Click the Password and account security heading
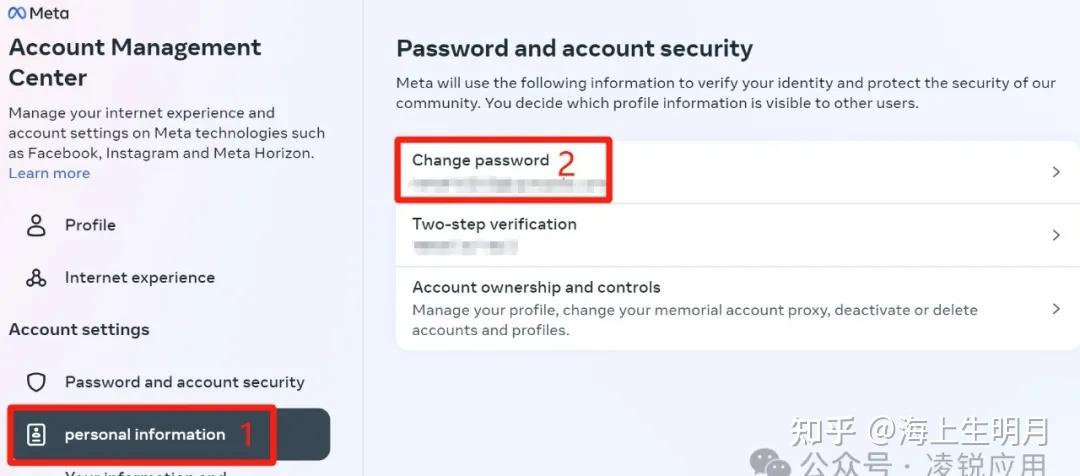Screen dimensions: 1080x476 coord(574,48)
